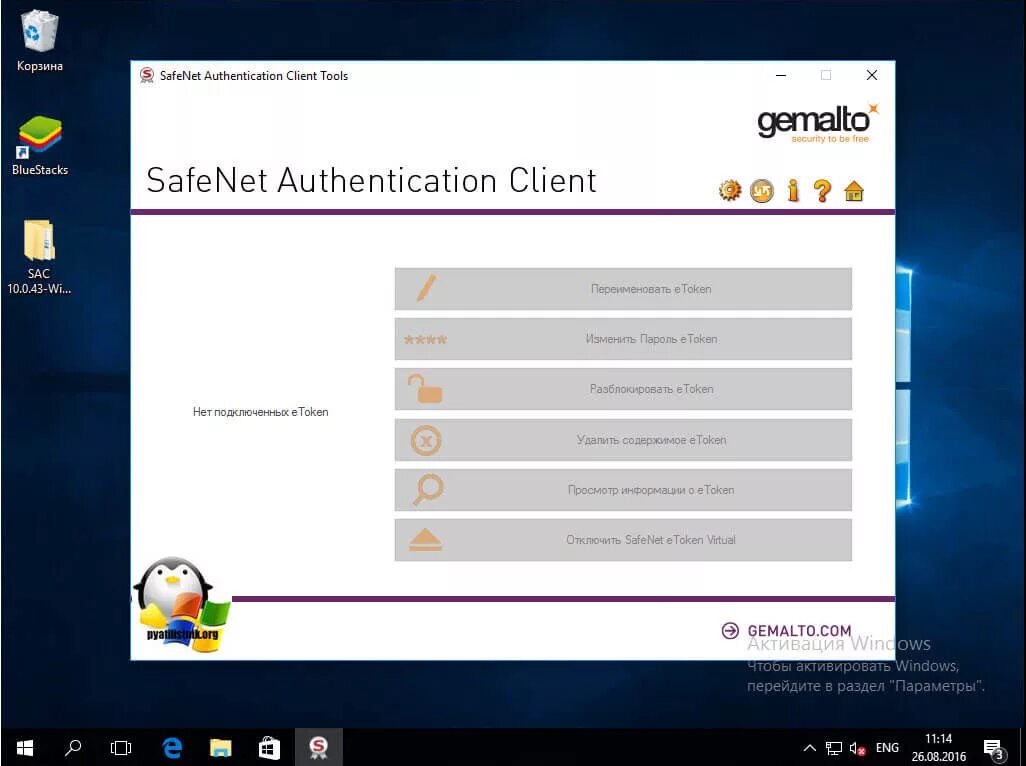Click SafeNet taskbar application icon

[318, 747]
